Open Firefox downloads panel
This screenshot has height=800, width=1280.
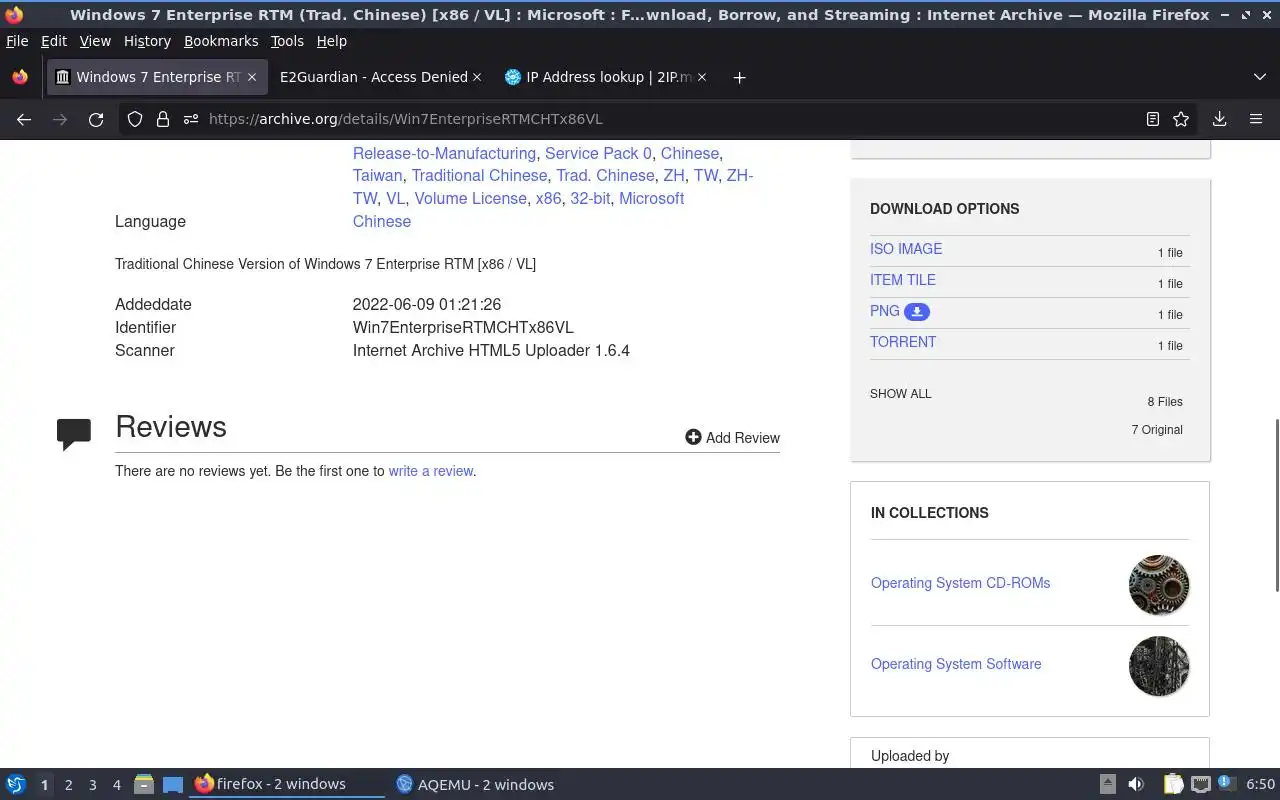pyautogui.click(x=1219, y=119)
